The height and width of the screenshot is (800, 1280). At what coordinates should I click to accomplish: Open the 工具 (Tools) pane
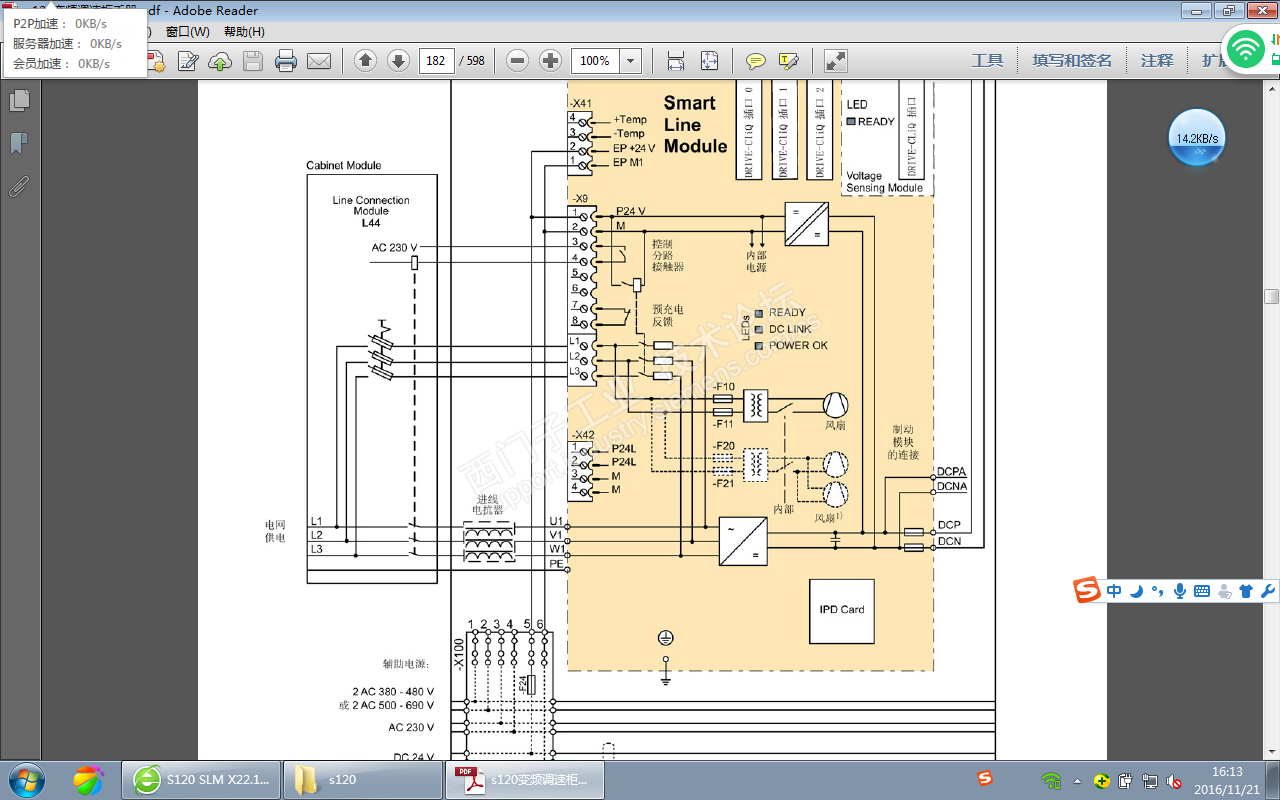[x=987, y=61]
